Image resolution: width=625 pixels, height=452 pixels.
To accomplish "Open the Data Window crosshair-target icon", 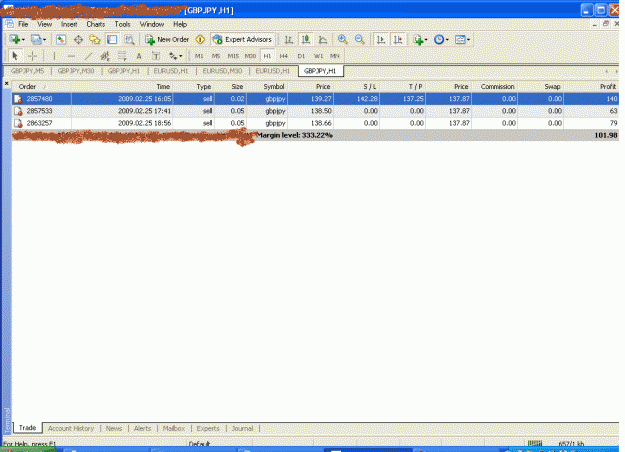I will pyautogui.click(x=78, y=39).
